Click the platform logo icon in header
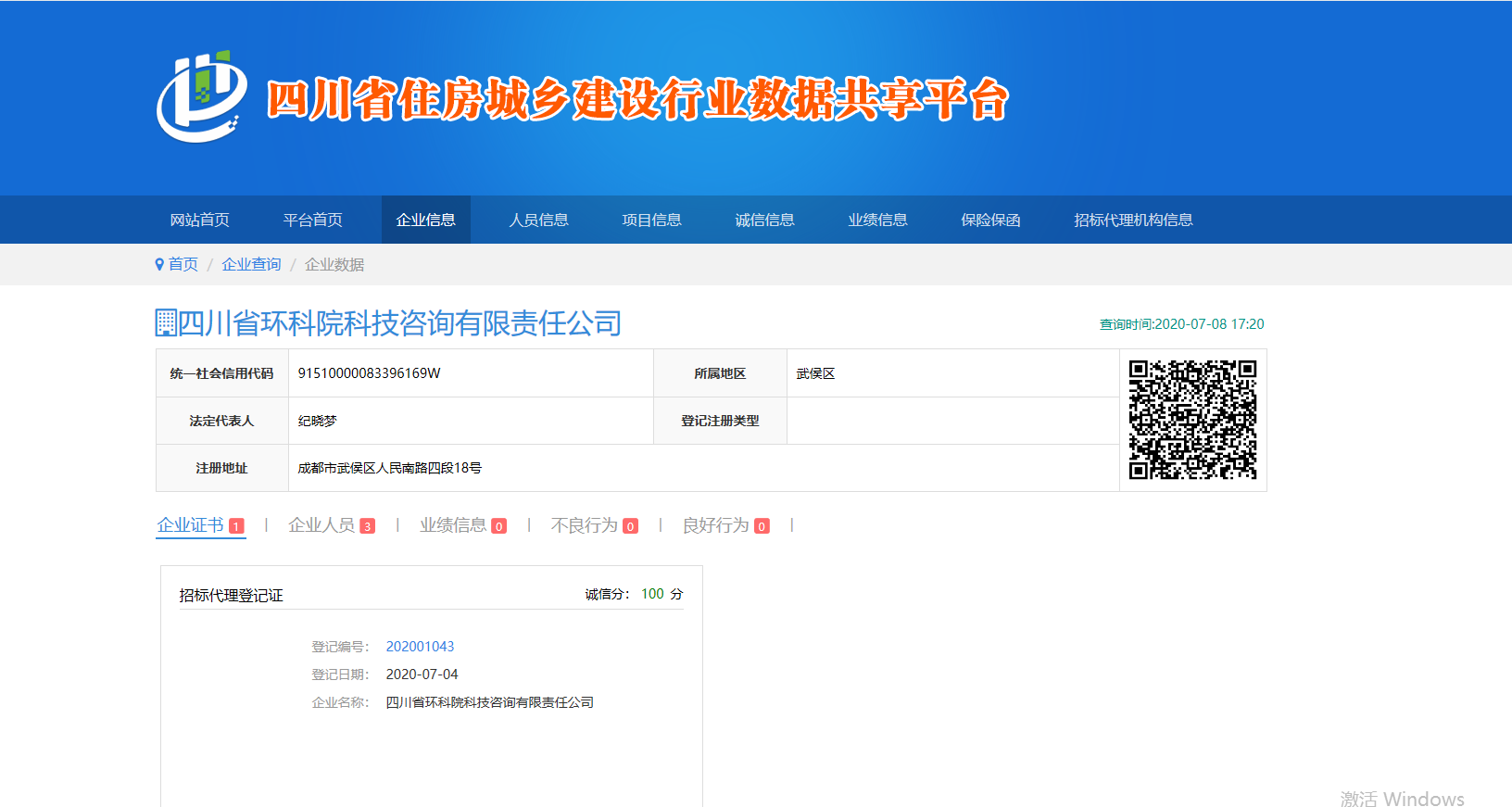The height and width of the screenshot is (807, 1512). pos(202,96)
